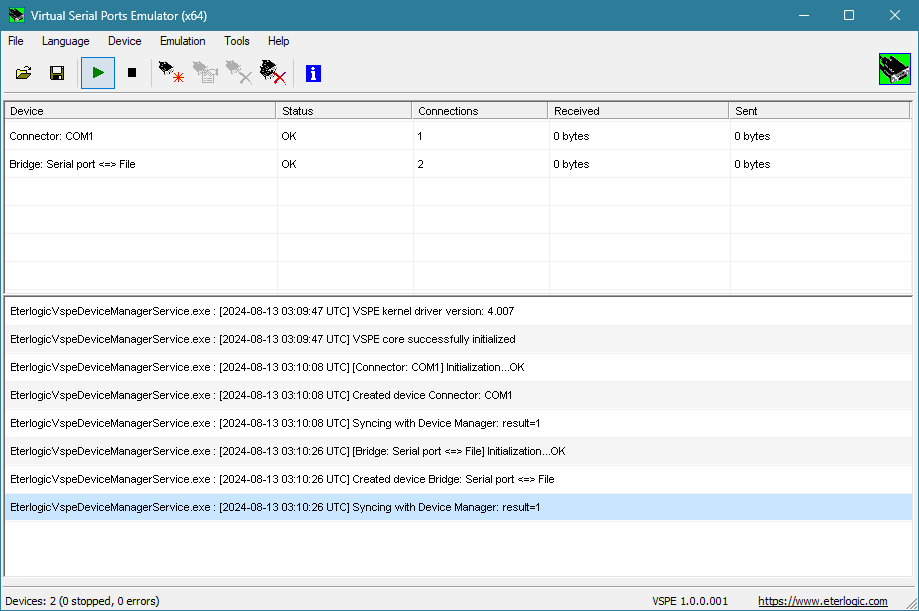This screenshot has width=919, height=611.
Task: Open the https://www.eterlogic.com link
Action: 822,601
